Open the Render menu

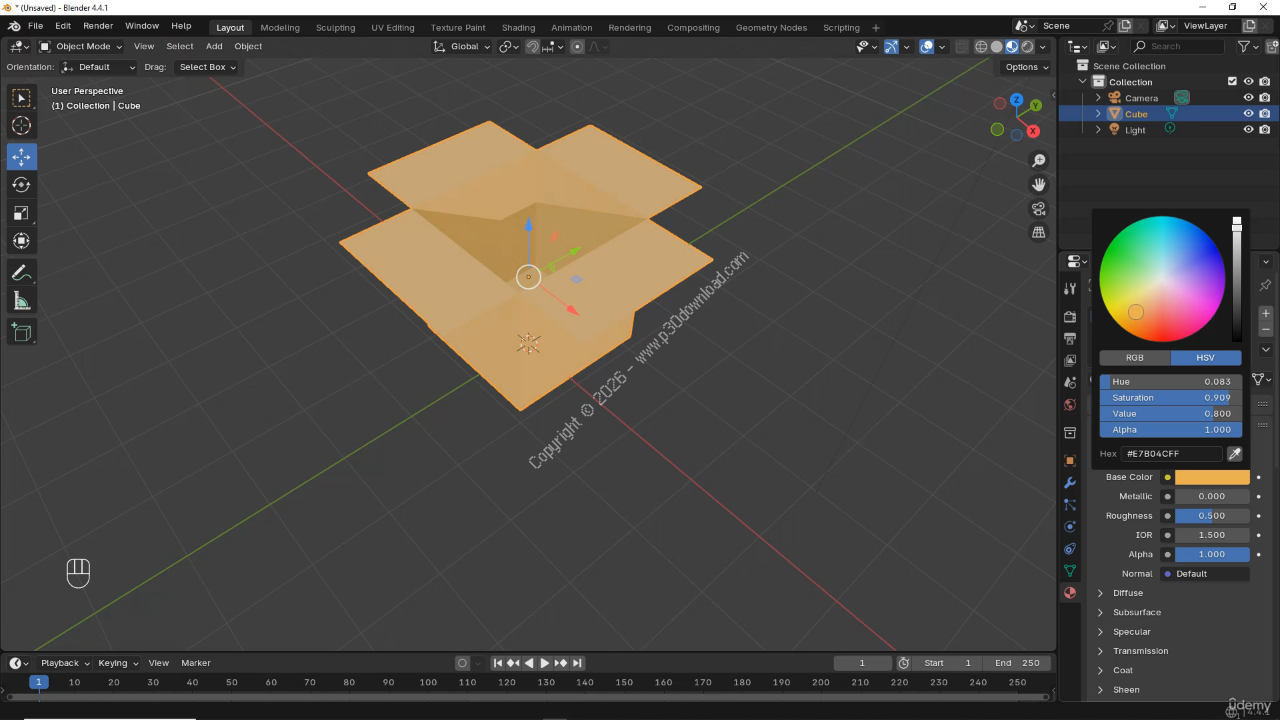(98, 26)
